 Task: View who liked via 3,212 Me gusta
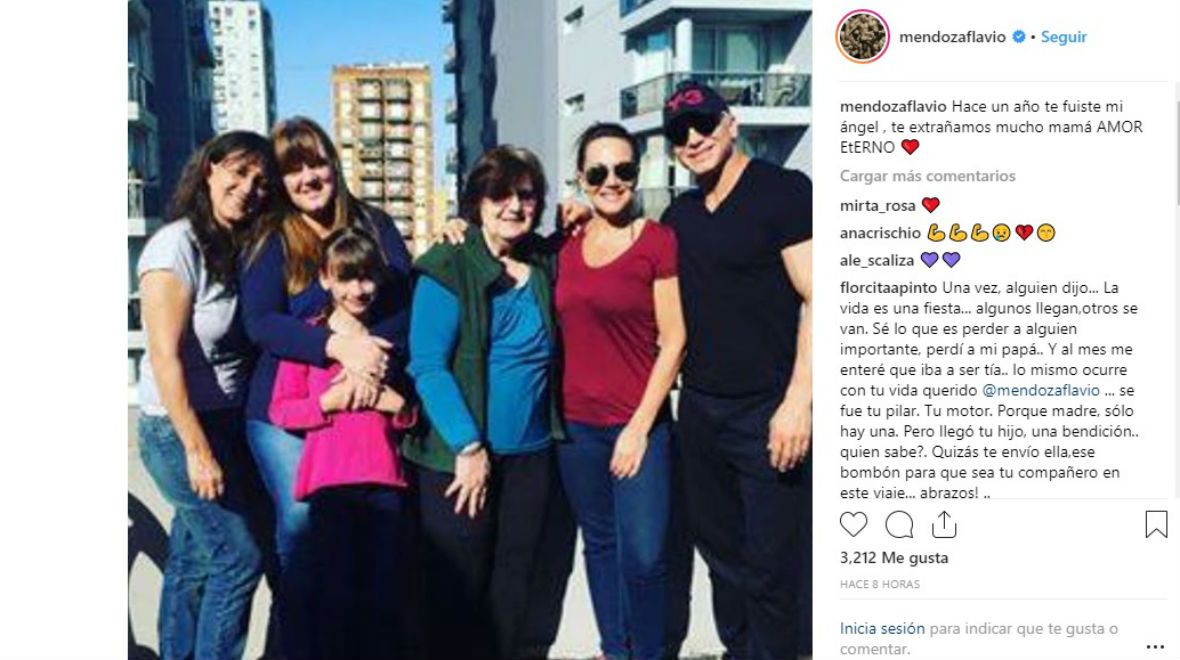coord(894,558)
